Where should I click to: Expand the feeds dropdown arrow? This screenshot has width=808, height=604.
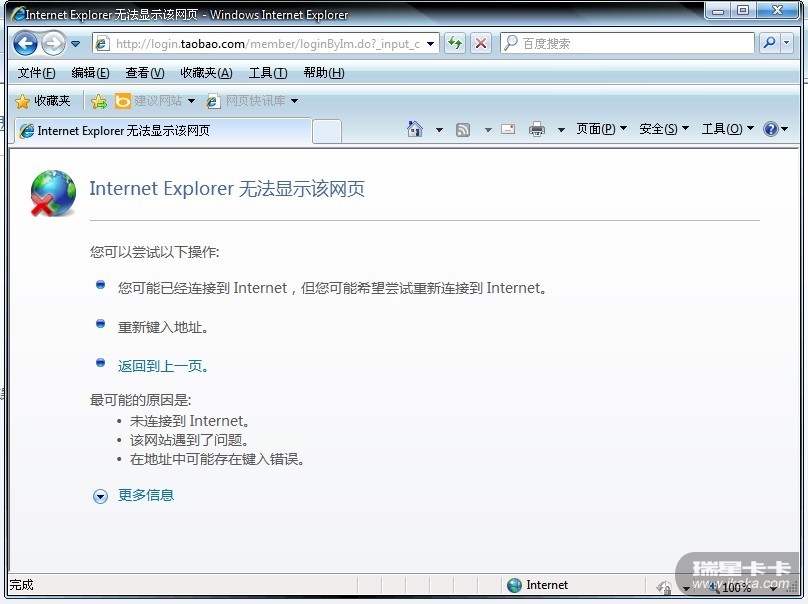487,130
